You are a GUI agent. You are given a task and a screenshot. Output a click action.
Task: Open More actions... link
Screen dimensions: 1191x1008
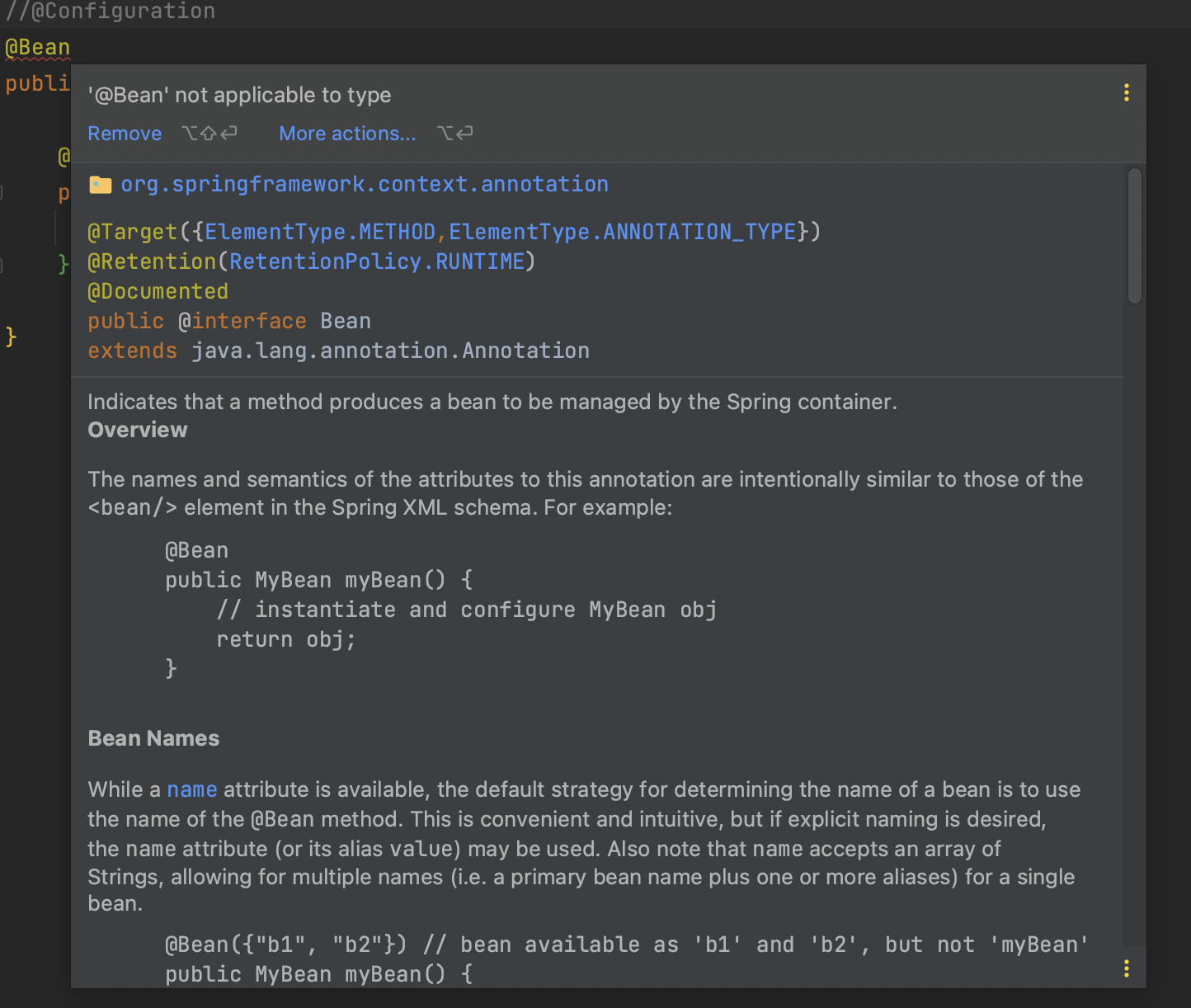coord(347,134)
